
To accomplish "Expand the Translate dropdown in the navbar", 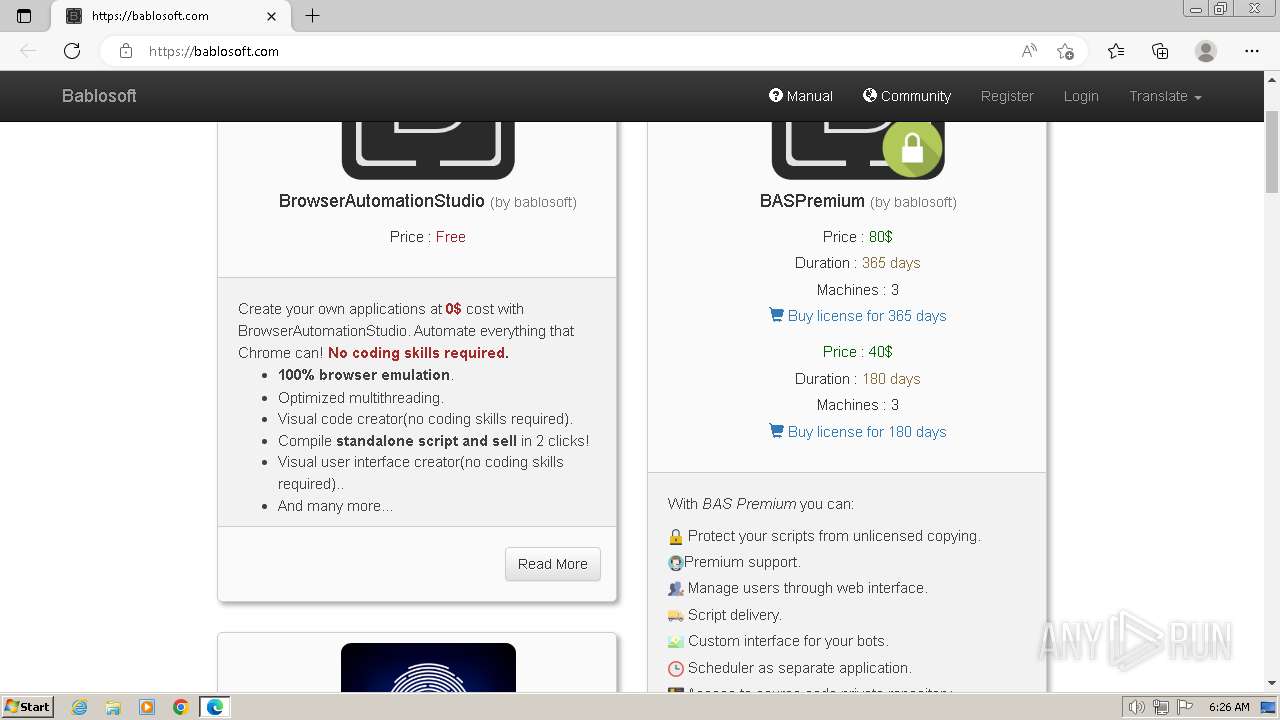I will 1165,96.
